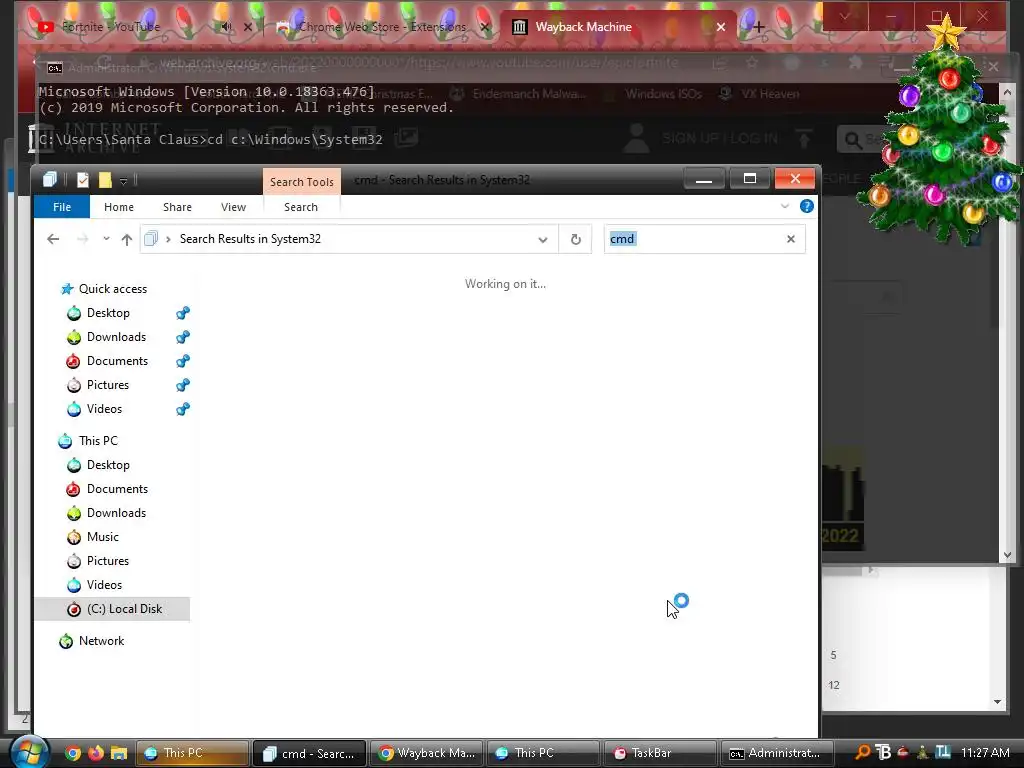The height and width of the screenshot is (768, 1024).
Task: Open Customize Quick Access Toolbar dropdown
Action: [123, 180]
